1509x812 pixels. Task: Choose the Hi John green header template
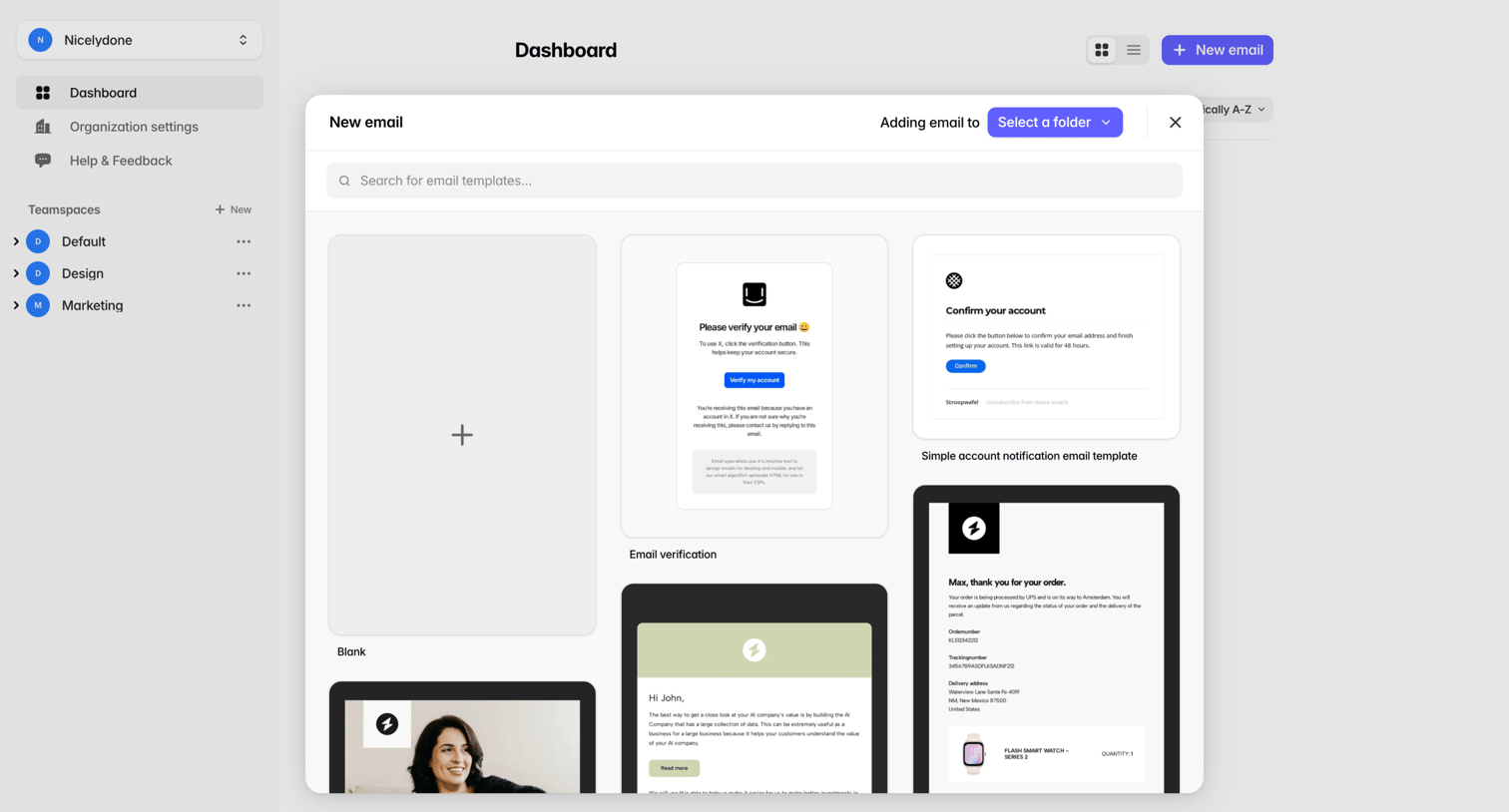coord(754,688)
